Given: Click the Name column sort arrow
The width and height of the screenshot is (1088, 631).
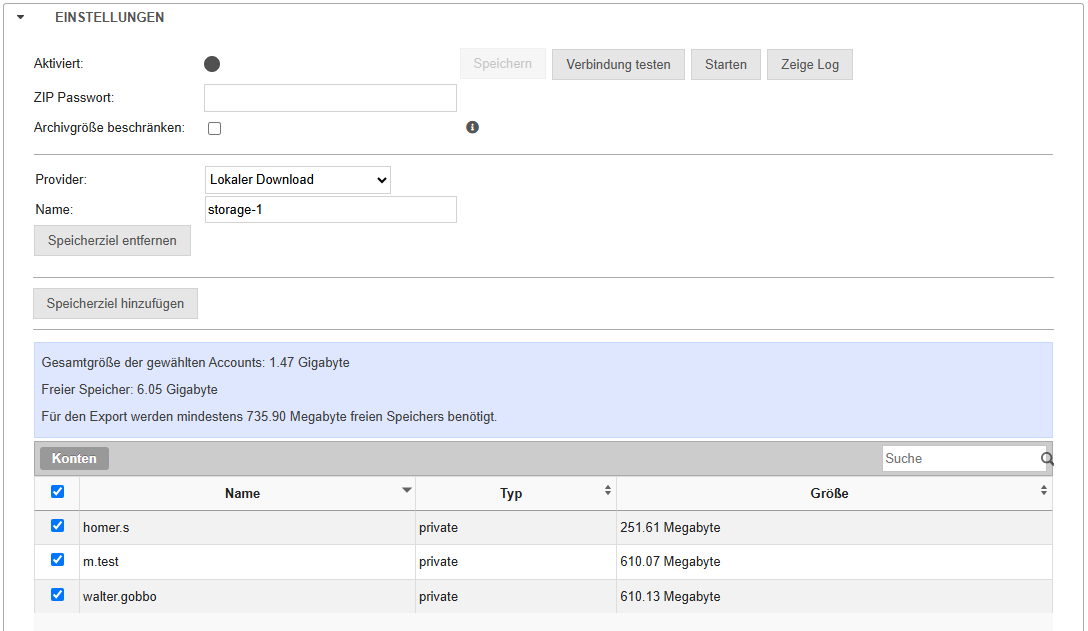Looking at the screenshot, I should coord(406,490).
